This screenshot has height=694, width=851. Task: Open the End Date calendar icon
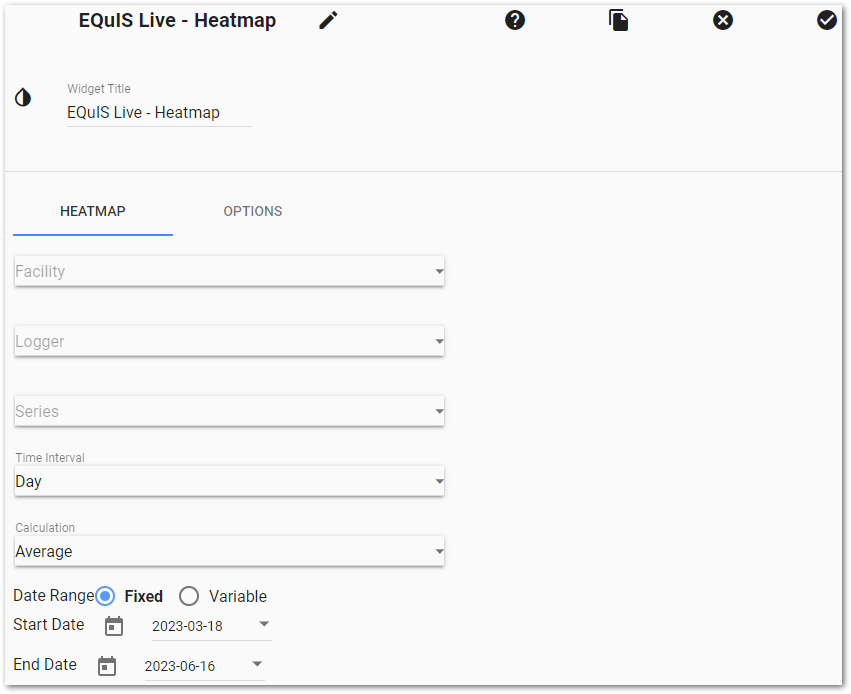(x=107, y=664)
